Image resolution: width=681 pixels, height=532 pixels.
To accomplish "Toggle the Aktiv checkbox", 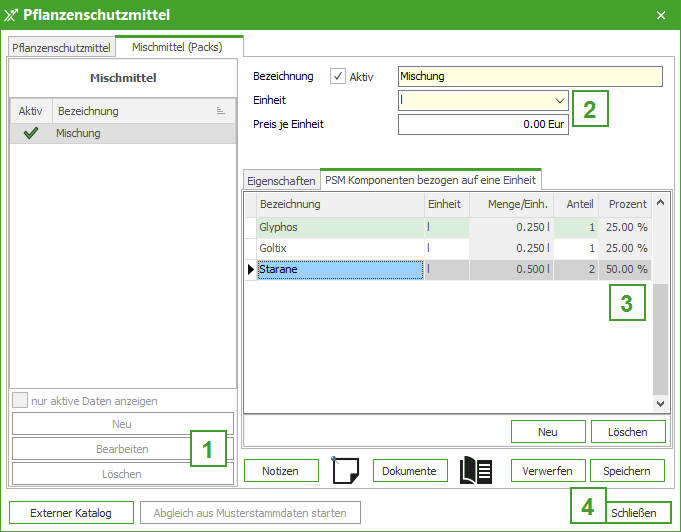I will click(x=338, y=76).
